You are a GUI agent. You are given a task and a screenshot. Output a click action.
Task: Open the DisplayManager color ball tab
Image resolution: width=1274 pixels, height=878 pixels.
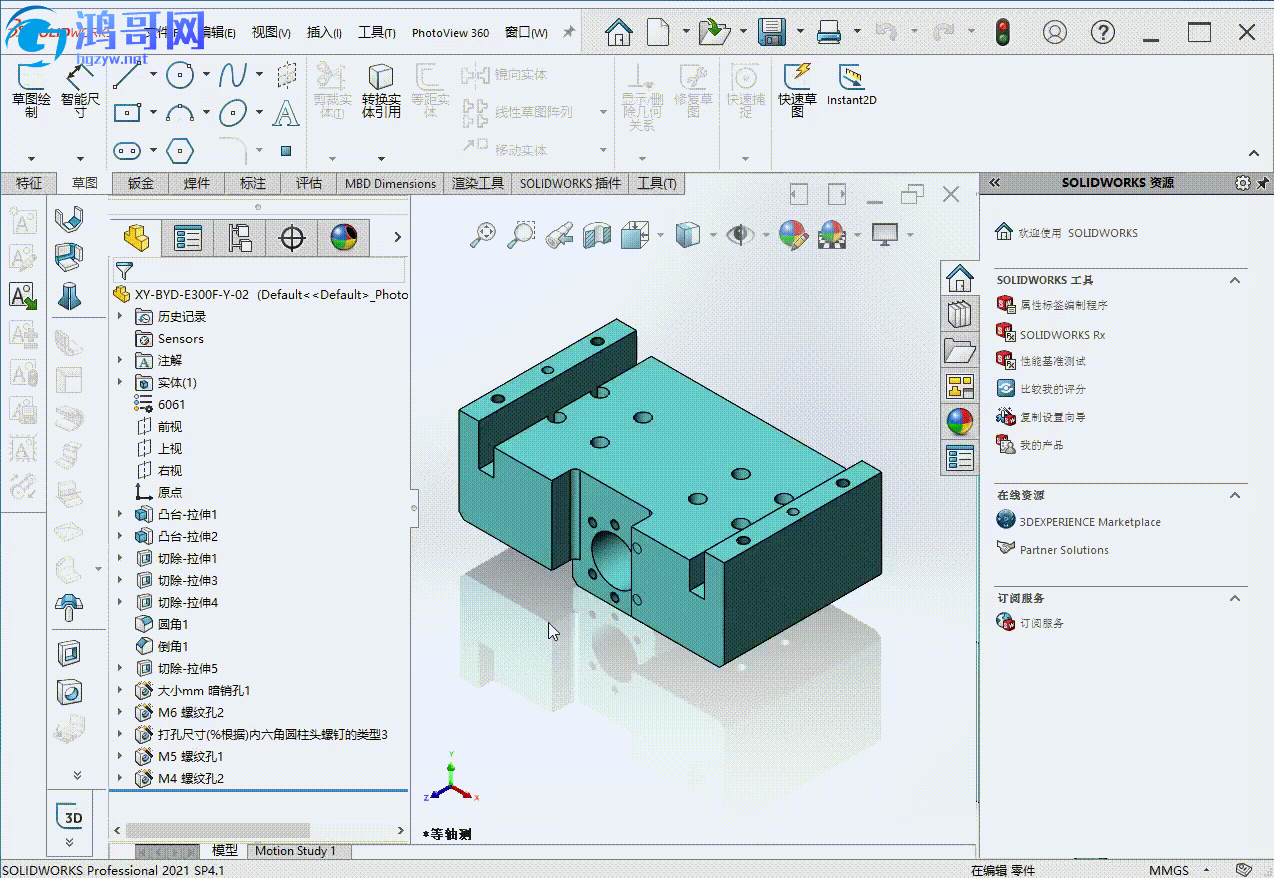(x=344, y=237)
